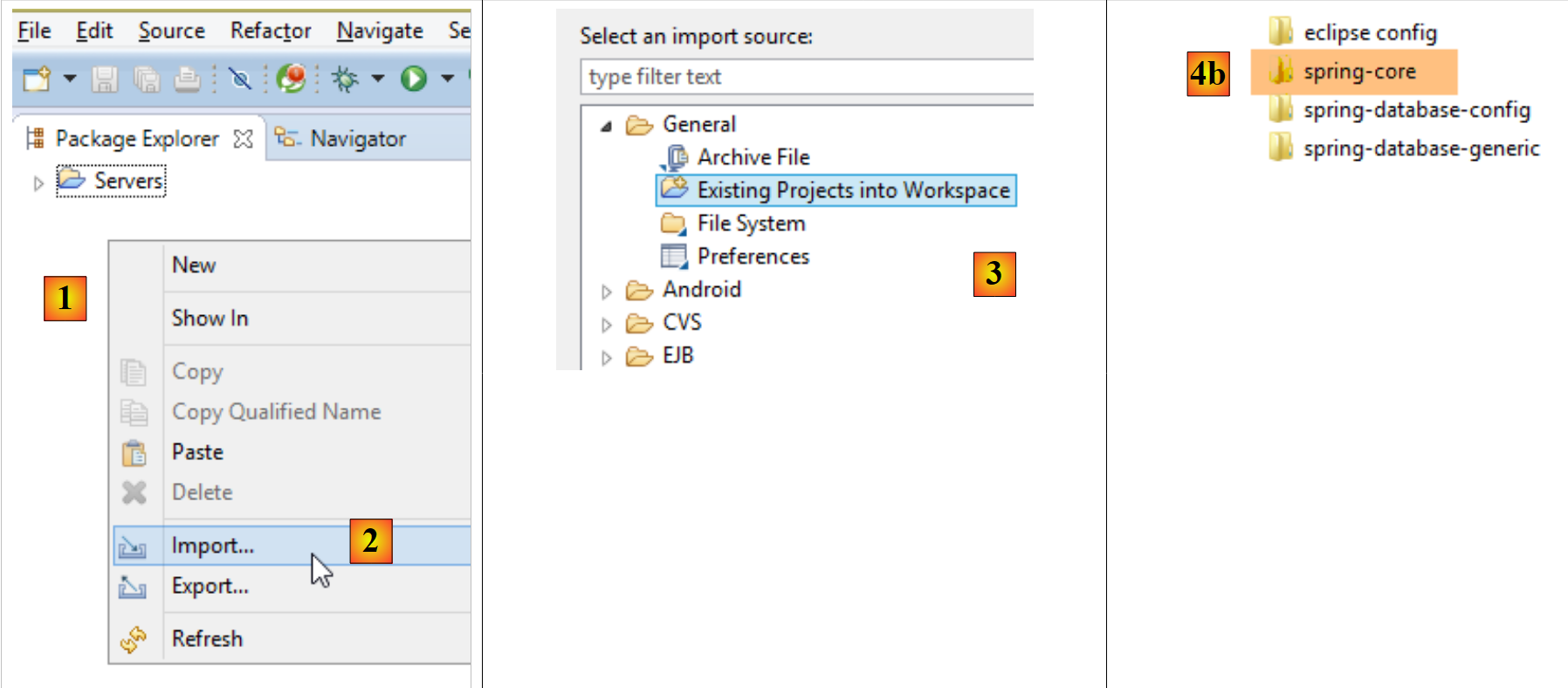Select Existing Projects into Workspace
Viewport: 1568px width, 688px height.
852,190
